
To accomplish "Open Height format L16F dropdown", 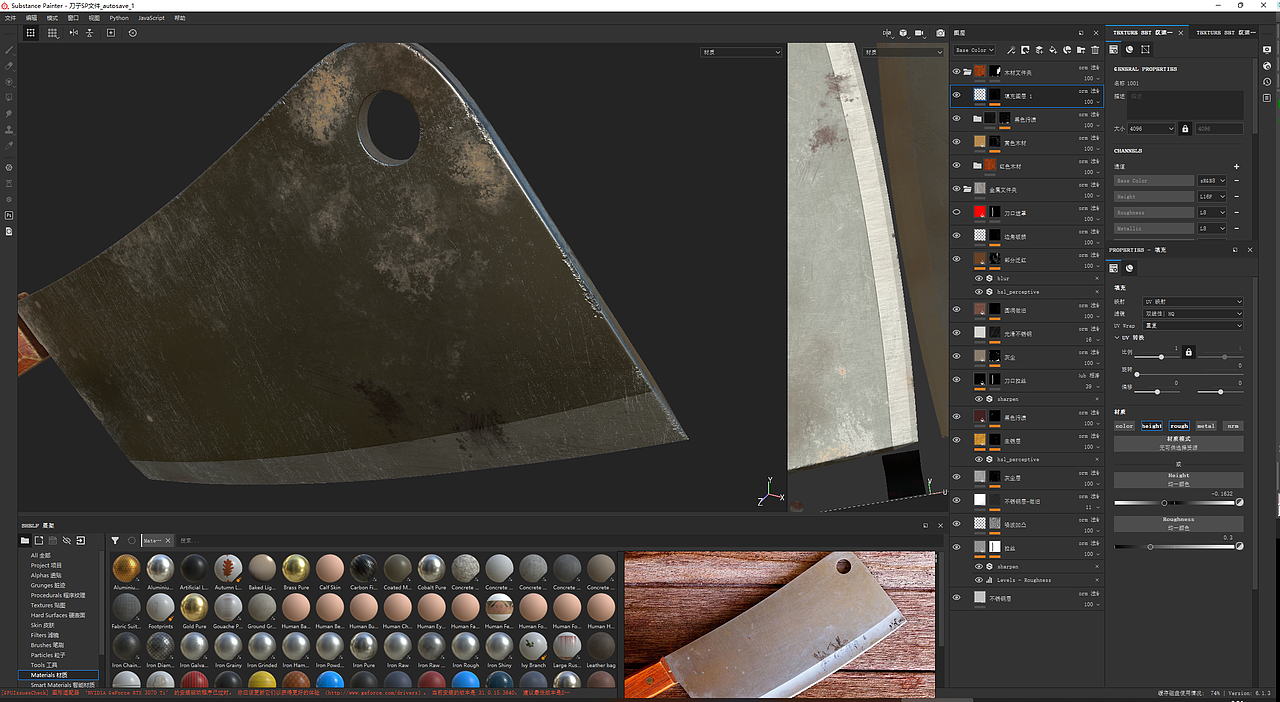I will (x=1211, y=197).
